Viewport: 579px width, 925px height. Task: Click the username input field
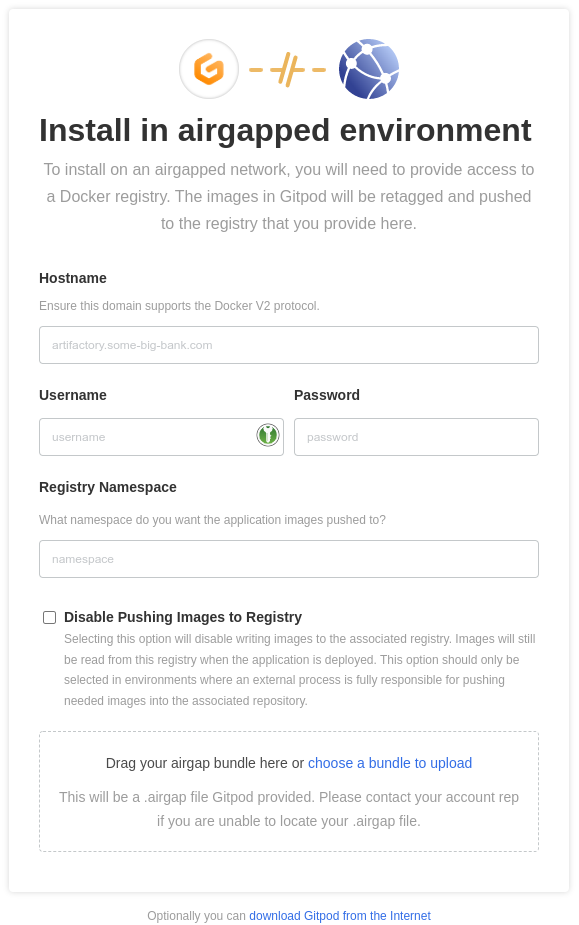click(150, 436)
